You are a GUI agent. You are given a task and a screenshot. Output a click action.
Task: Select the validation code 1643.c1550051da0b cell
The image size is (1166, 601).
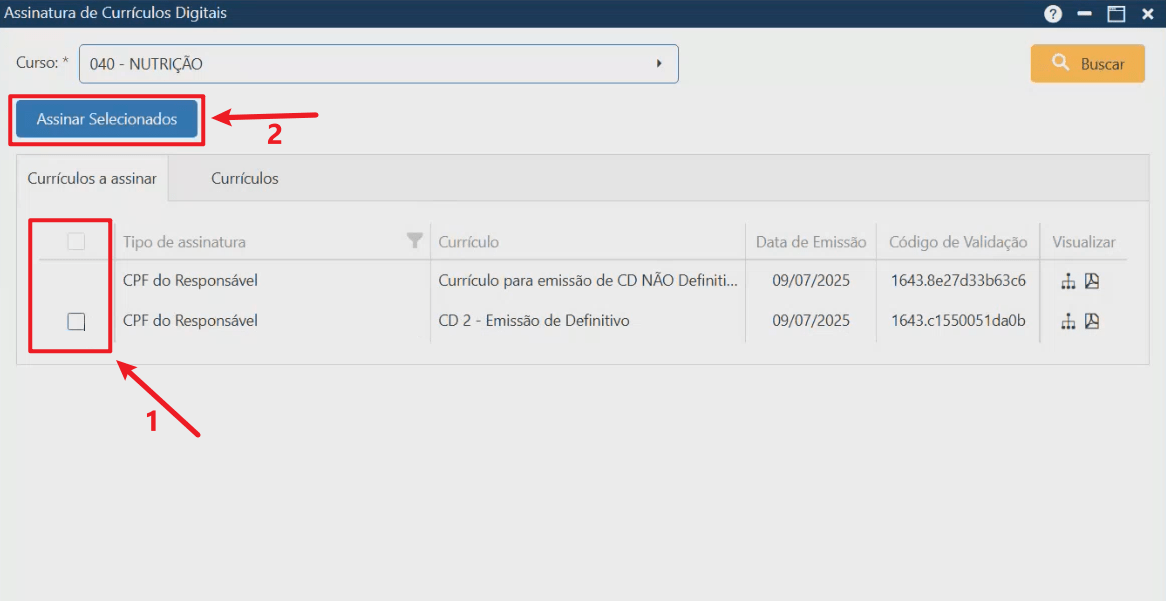point(958,321)
